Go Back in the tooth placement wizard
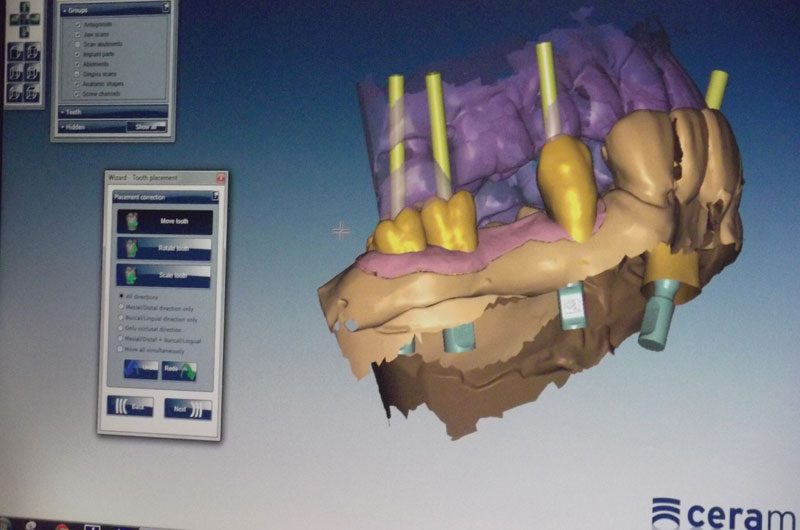Image resolution: width=800 pixels, height=530 pixels. pos(130,407)
